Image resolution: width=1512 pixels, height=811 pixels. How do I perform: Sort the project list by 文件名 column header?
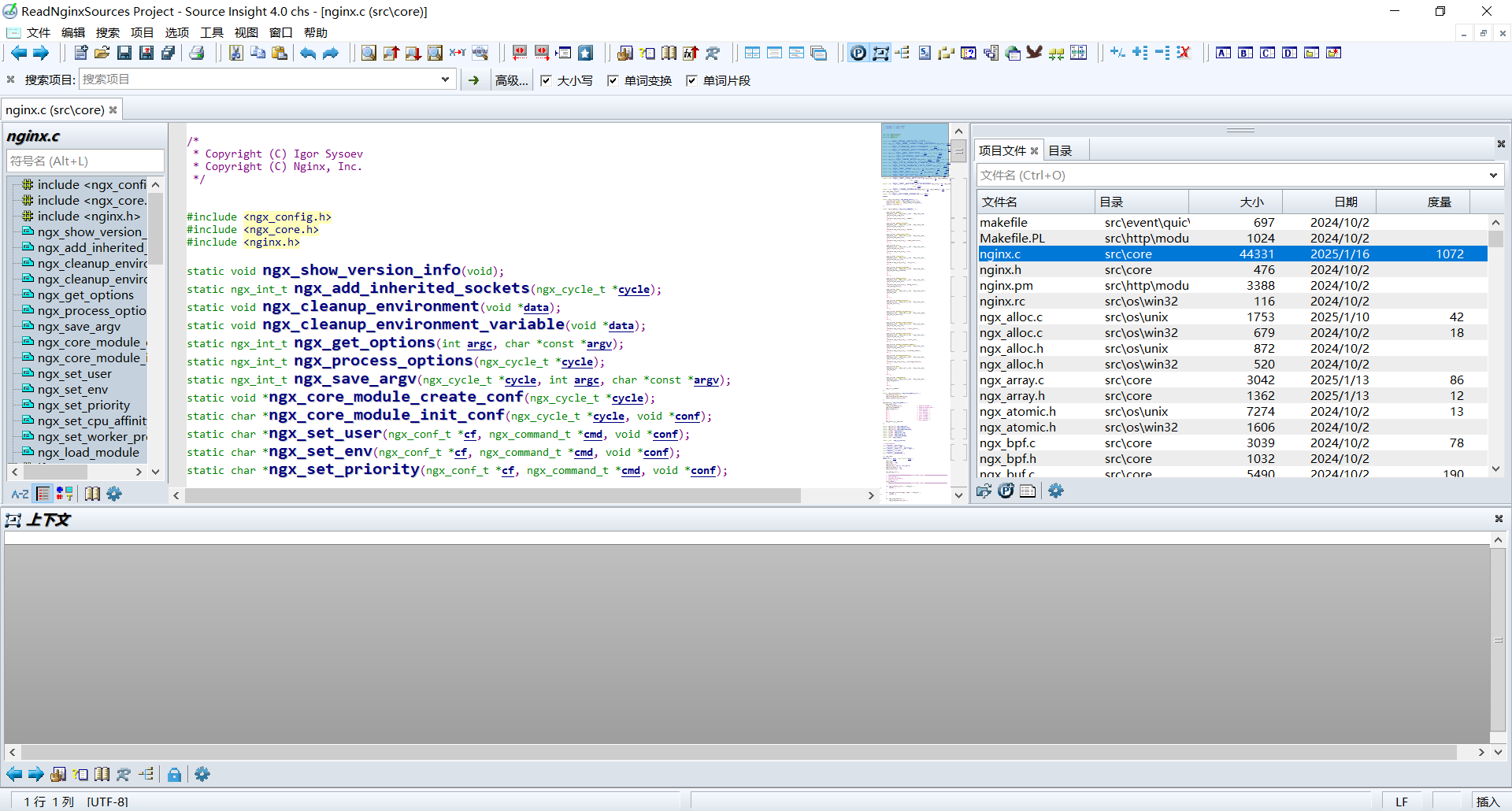click(x=1036, y=202)
